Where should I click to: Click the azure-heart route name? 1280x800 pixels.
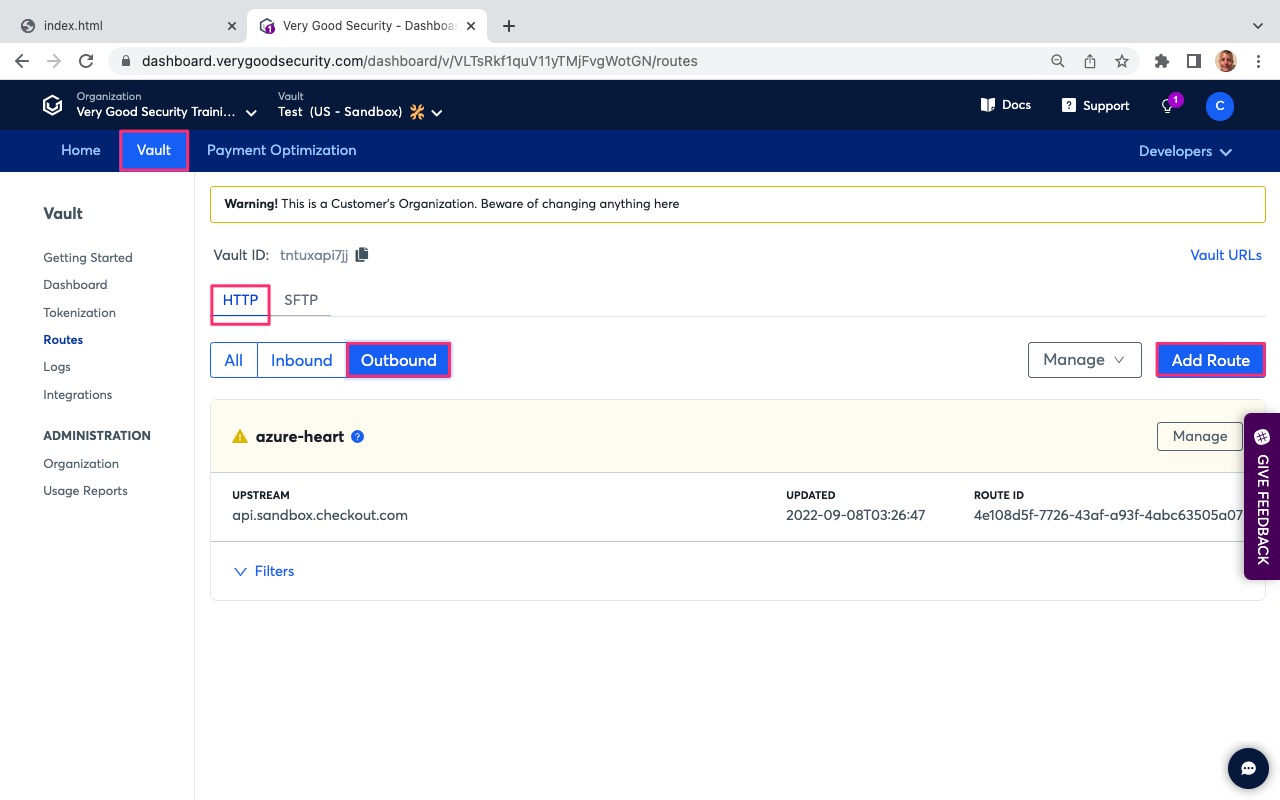[x=300, y=437]
